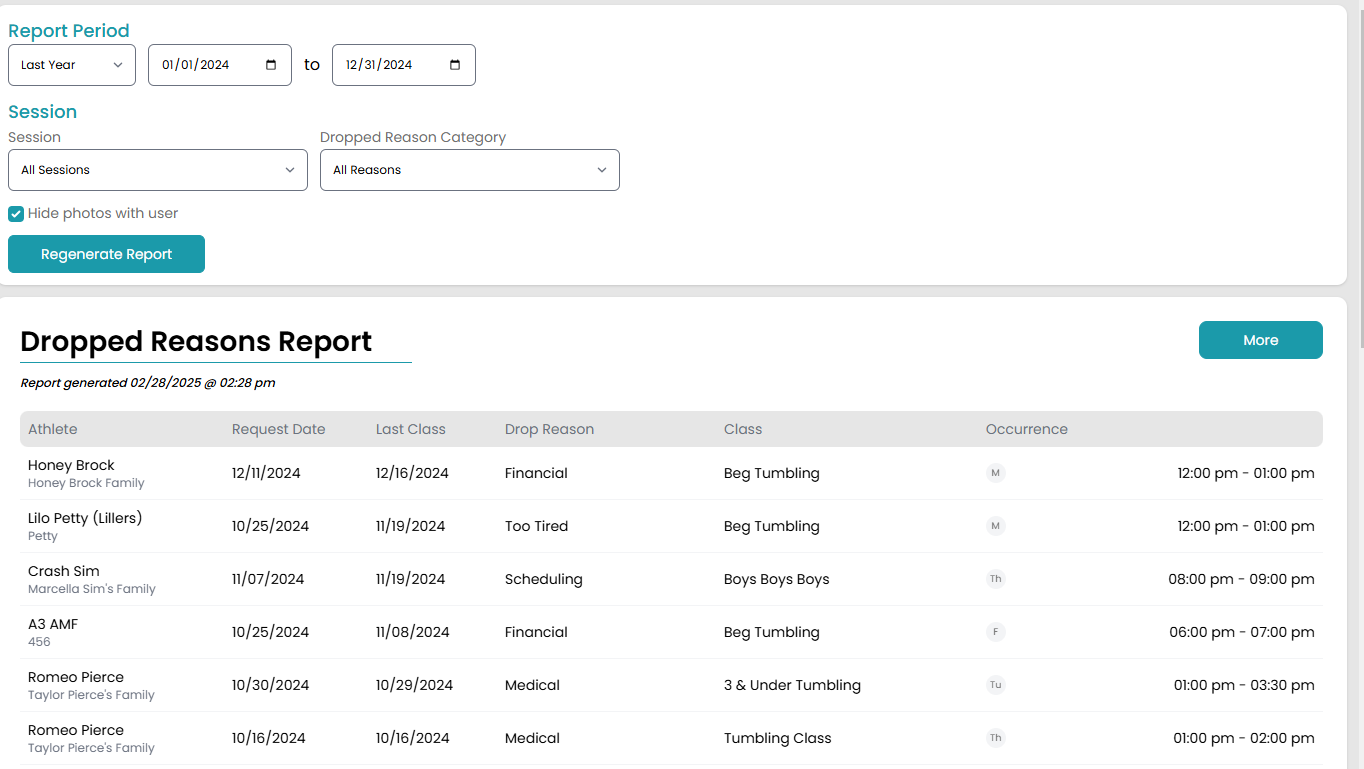This screenshot has height=769, width=1364.
Task: Click the Th day badge for Tumbling Class
Action: point(995,738)
